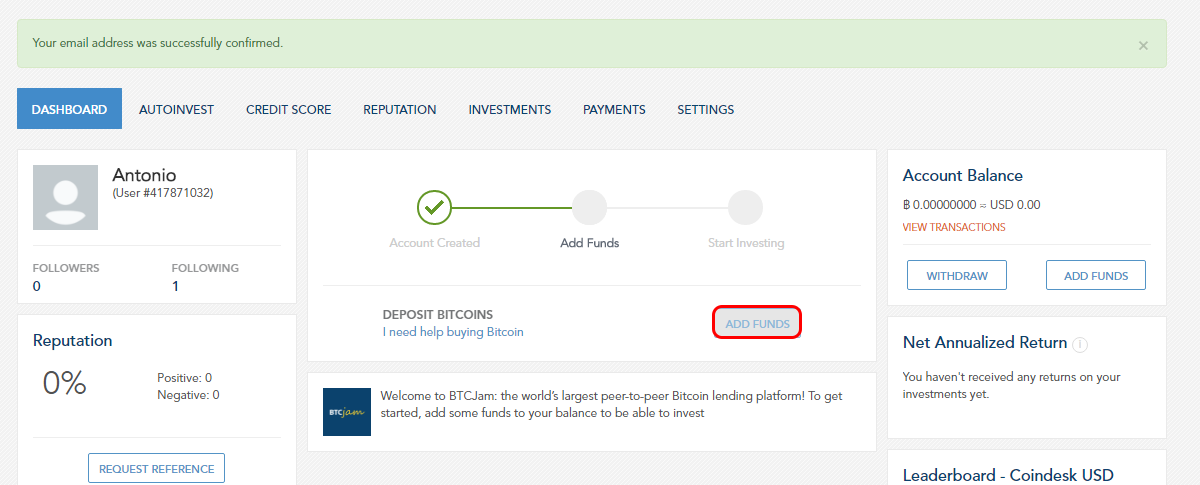
Task: Click Add Funds under Deposit Bitcoins
Action: click(757, 323)
